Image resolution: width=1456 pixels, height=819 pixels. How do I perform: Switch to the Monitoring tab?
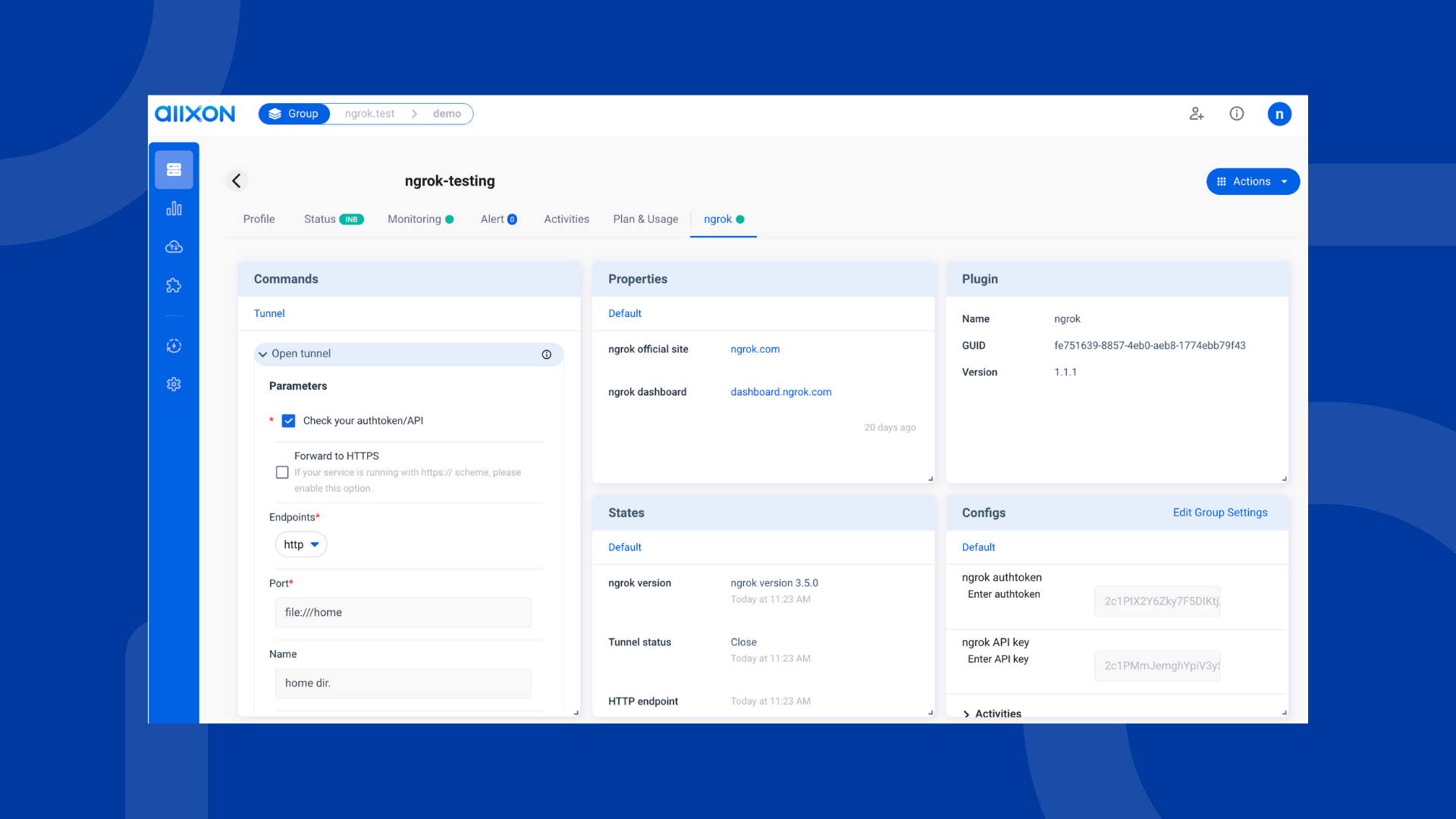[x=414, y=219]
